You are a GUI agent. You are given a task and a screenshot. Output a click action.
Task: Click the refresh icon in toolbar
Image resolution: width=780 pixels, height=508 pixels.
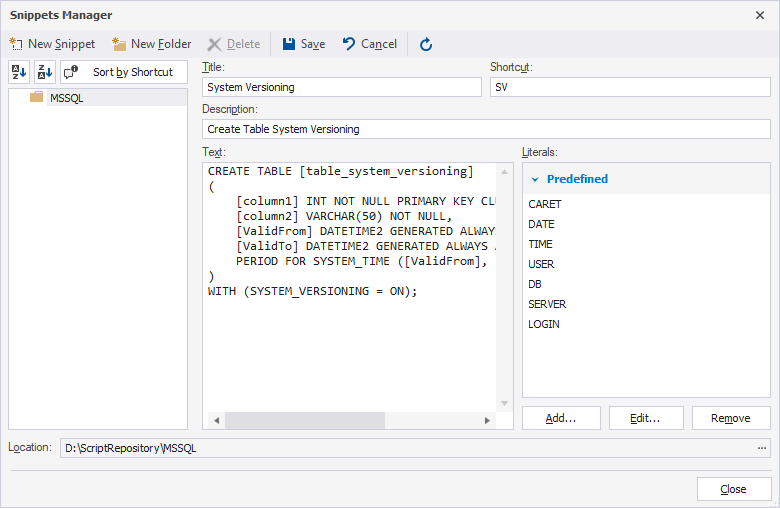(x=426, y=45)
